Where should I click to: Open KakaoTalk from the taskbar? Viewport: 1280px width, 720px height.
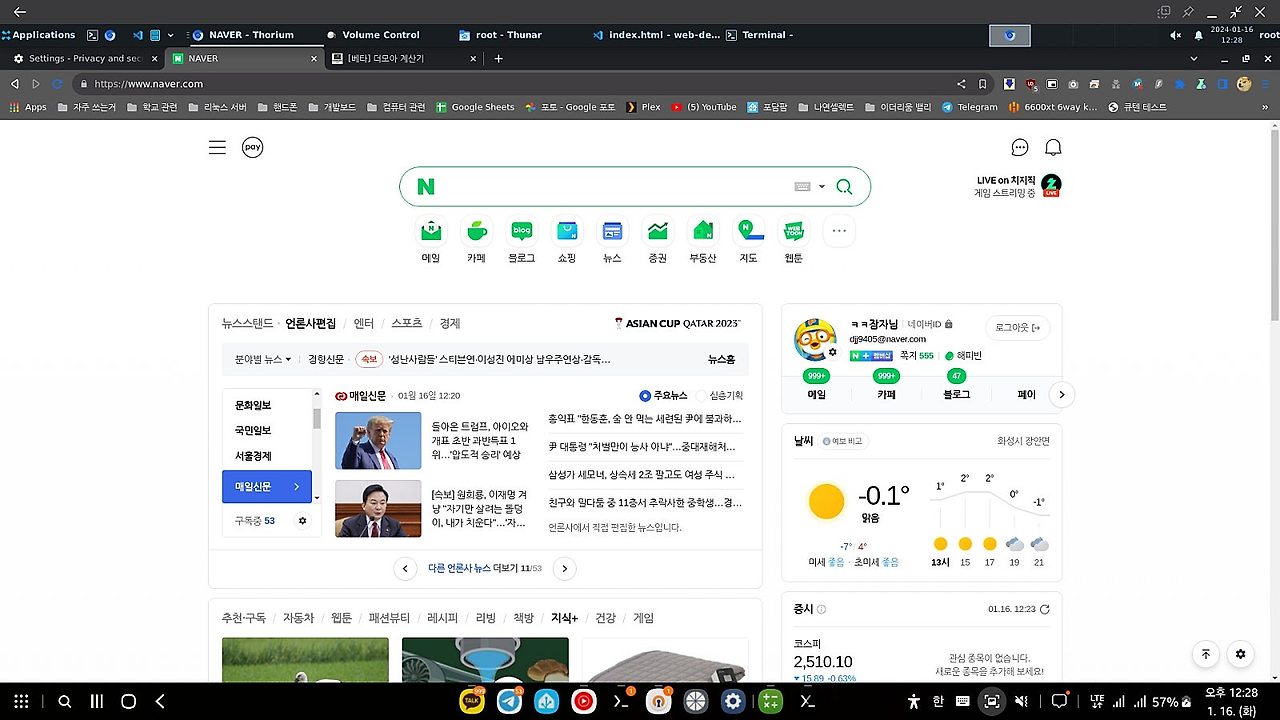(x=472, y=701)
